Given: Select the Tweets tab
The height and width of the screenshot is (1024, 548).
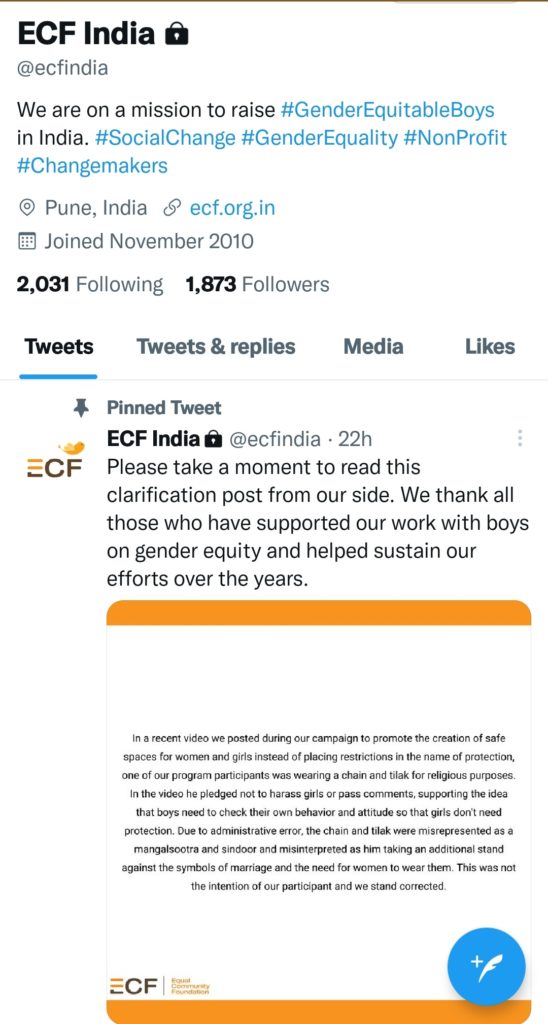Looking at the screenshot, I should (x=59, y=347).
